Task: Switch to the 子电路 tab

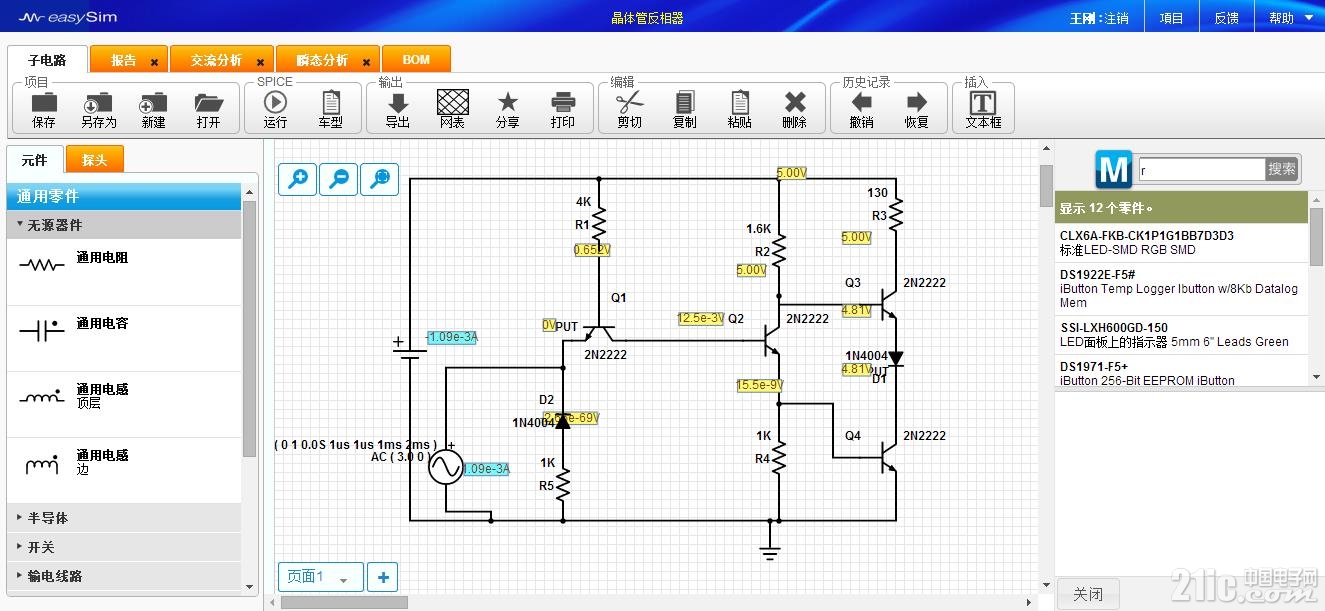Action: (47, 59)
